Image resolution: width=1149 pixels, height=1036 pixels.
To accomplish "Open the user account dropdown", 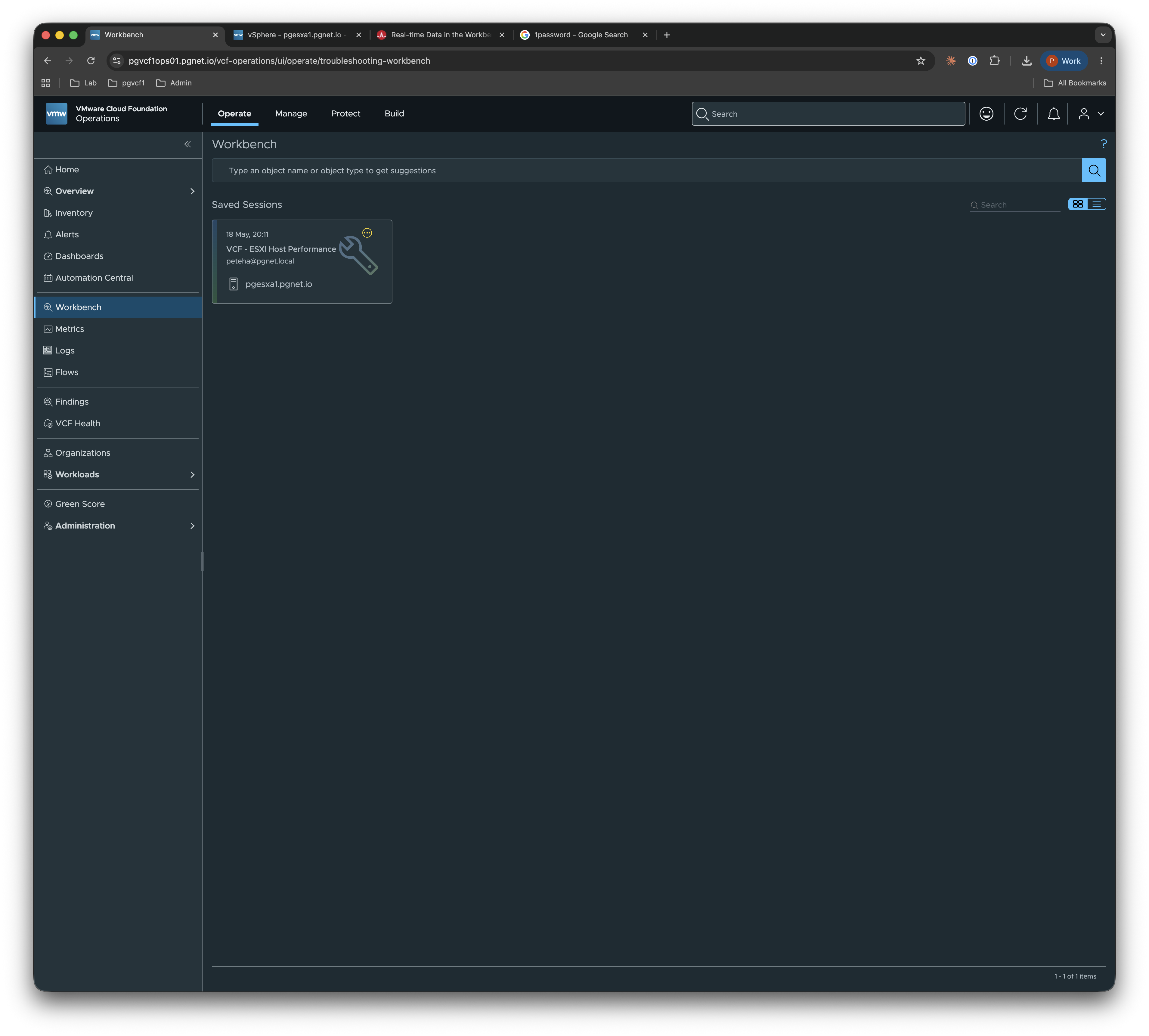I will (x=1091, y=114).
